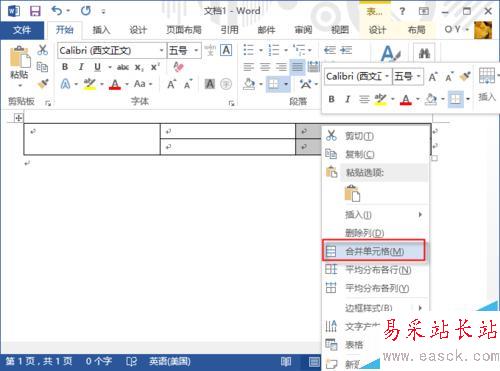Toggle Superscript x² formatting
The image size is (500, 371).
pyautogui.click(x=155, y=67)
